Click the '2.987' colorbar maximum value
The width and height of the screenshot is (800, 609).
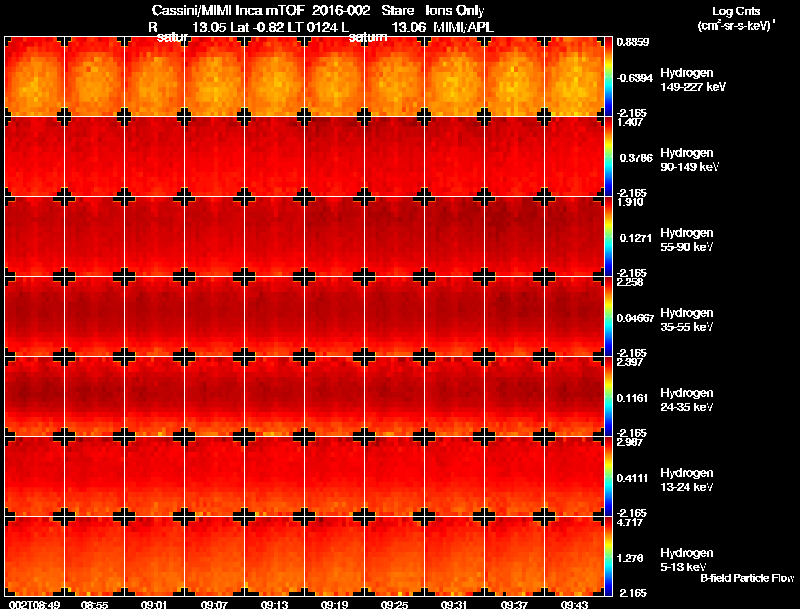pyautogui.click(x=630, y=442)
